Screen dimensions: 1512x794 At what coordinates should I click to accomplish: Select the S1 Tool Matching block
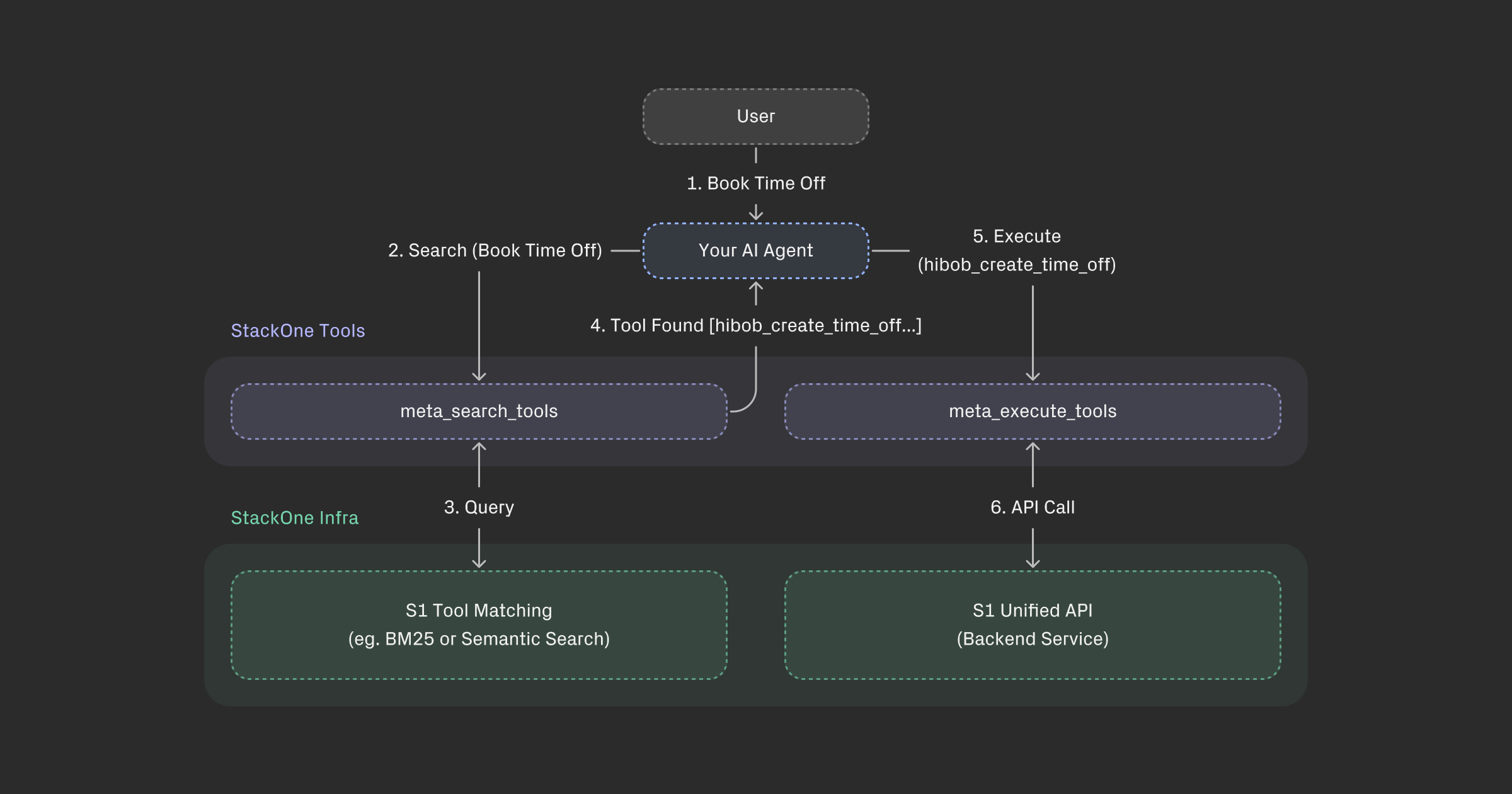[479, 624]
